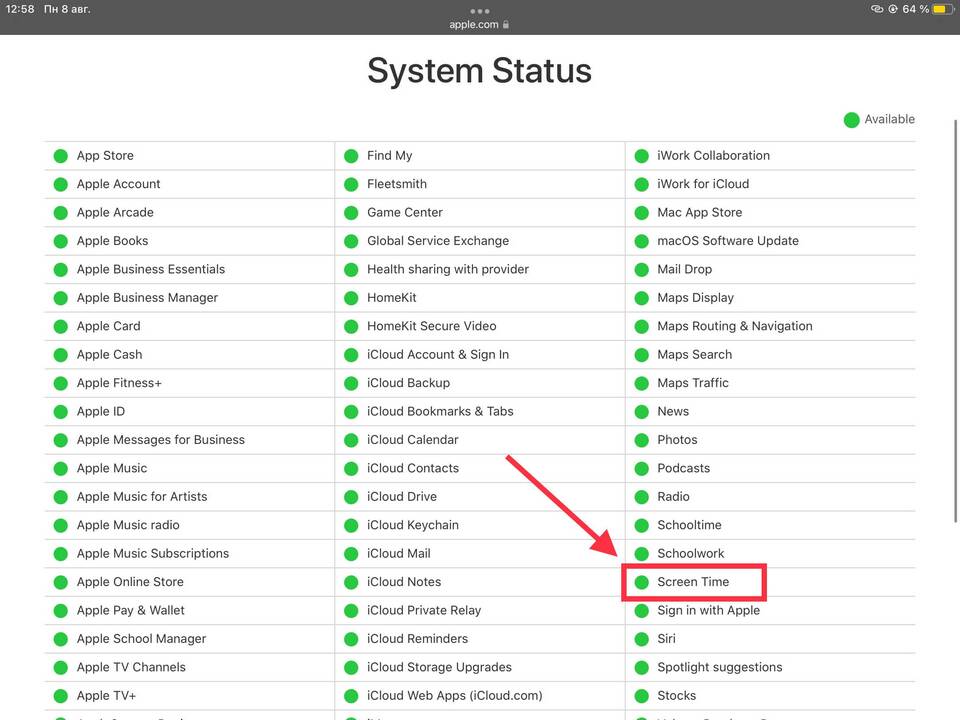This screenshot has width=960, height=720.
Task: Click the iCloud Keychain text
Action: pos(413,525)
